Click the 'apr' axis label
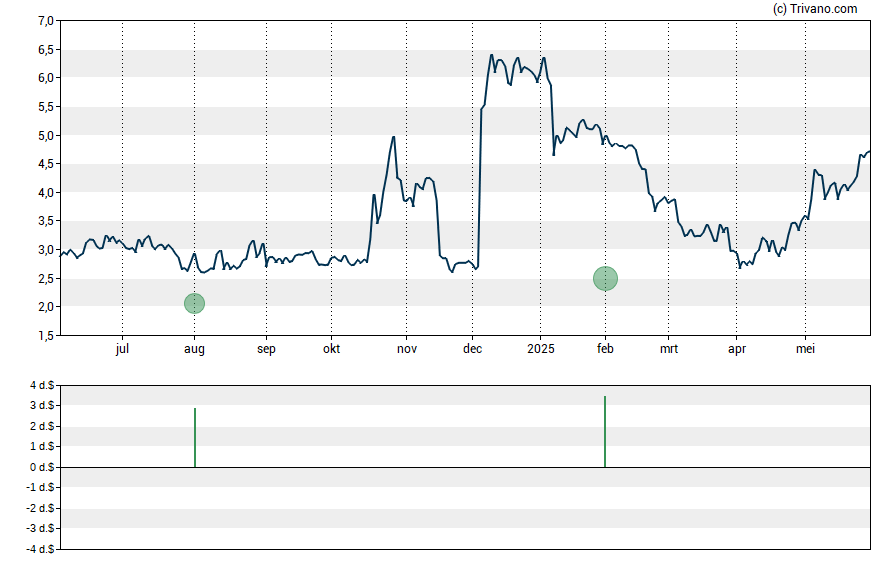Viewport: 888px width, 565px height. [x=737, y=349]
